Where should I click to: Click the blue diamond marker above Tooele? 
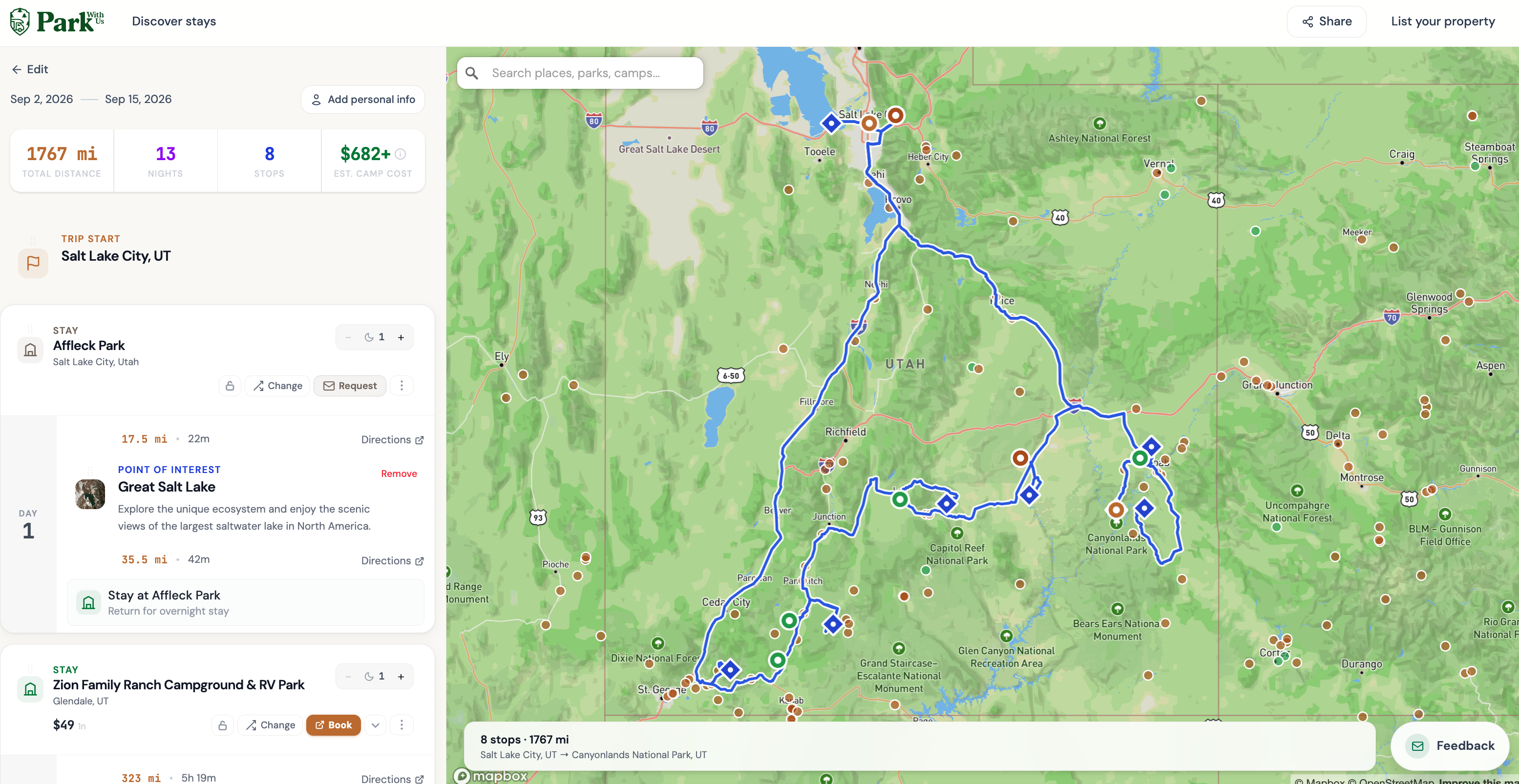(x=831, y=123)
